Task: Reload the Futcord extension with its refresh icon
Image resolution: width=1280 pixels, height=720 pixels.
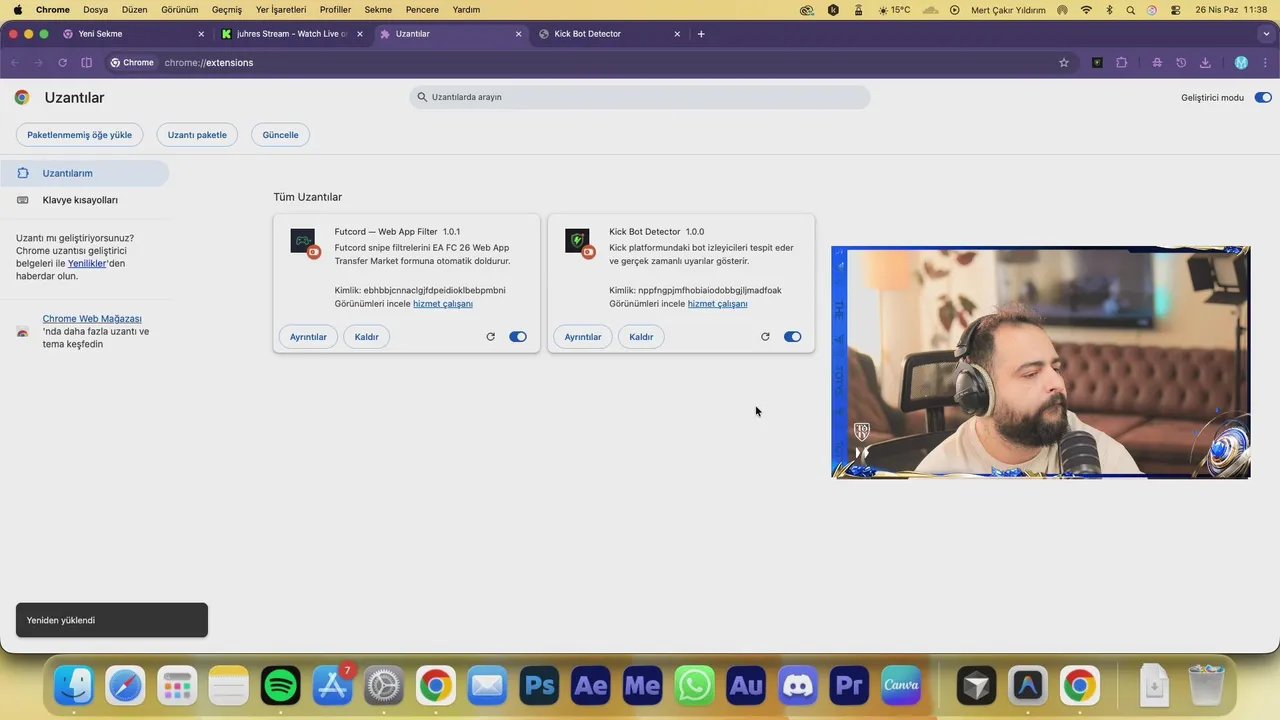Action: pyautogui.click(x=490, y=337)
